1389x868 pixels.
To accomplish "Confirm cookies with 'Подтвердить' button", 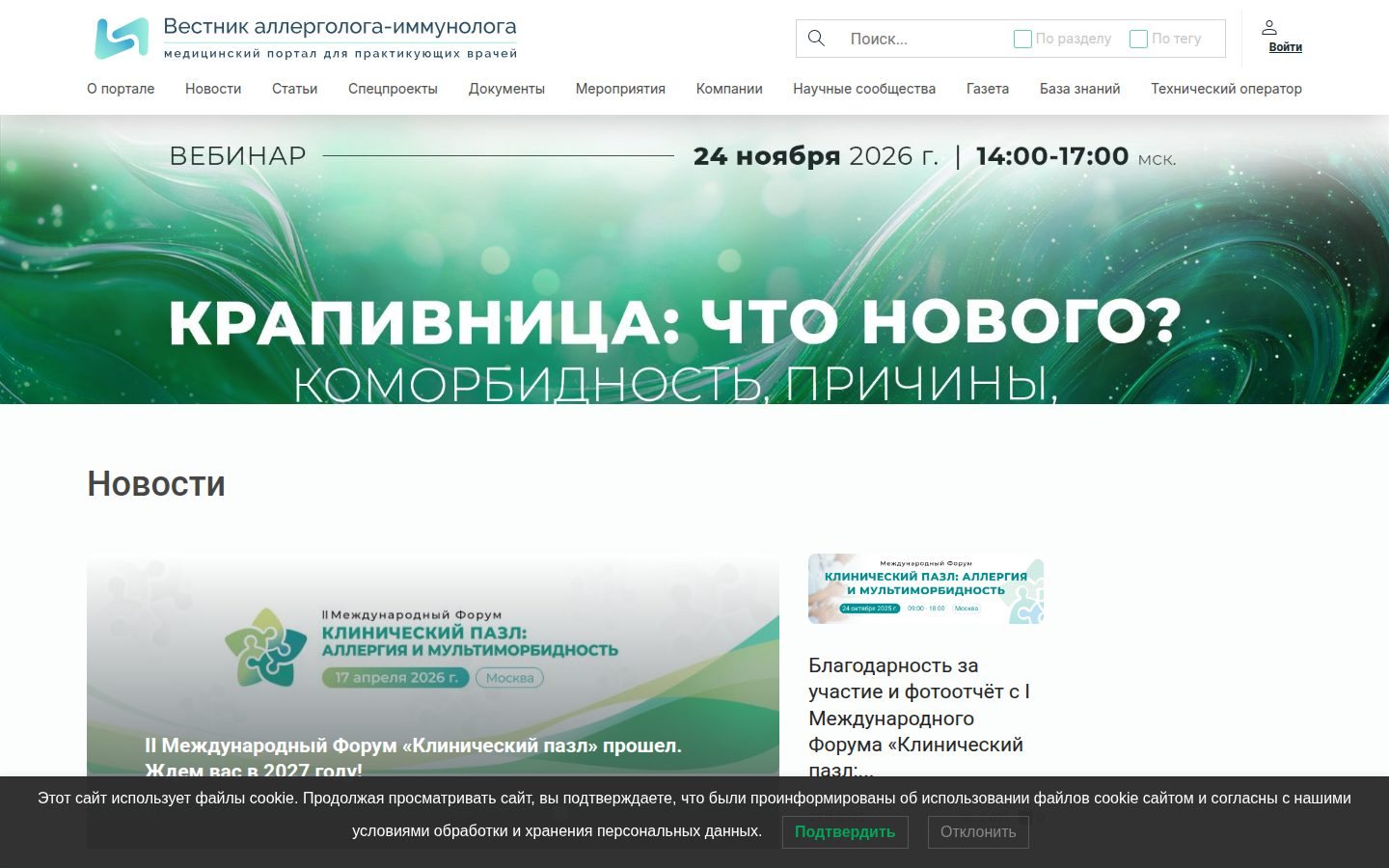I will click(x=845, y=831).
